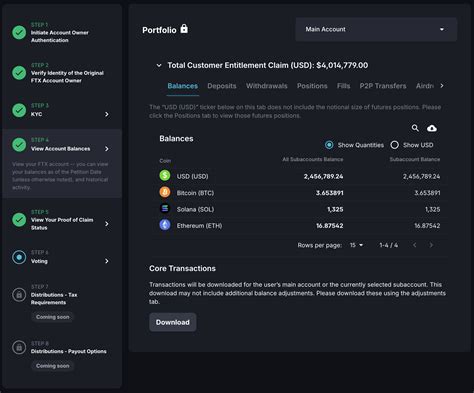
Task: Select the Ethereum (ETH) coin name
Action: click(x=199, y=226)
